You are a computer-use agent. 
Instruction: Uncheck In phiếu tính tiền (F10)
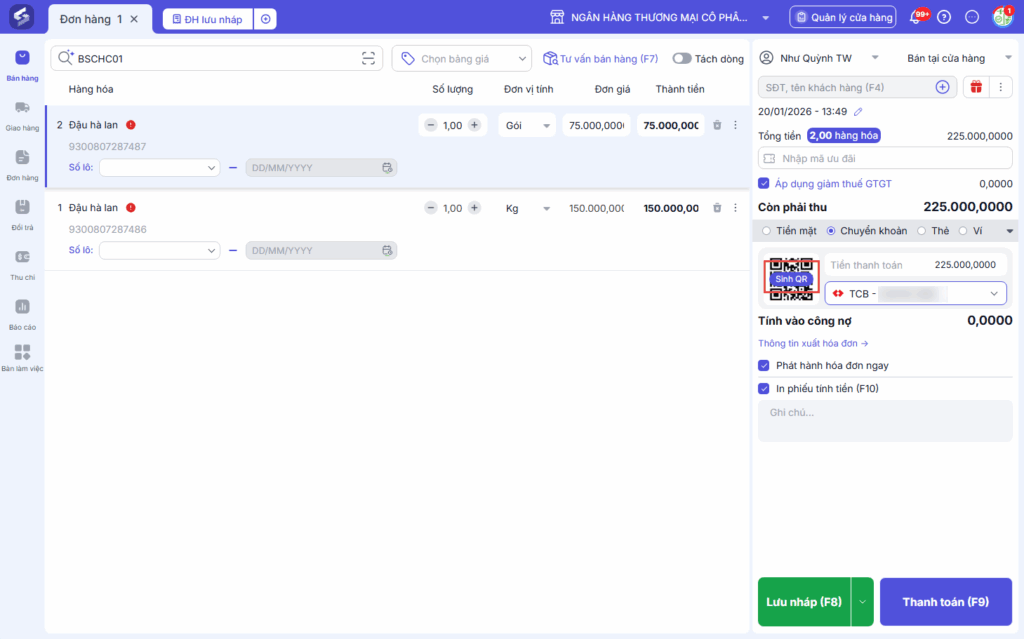pyautogui.click(x=763, y=389)
